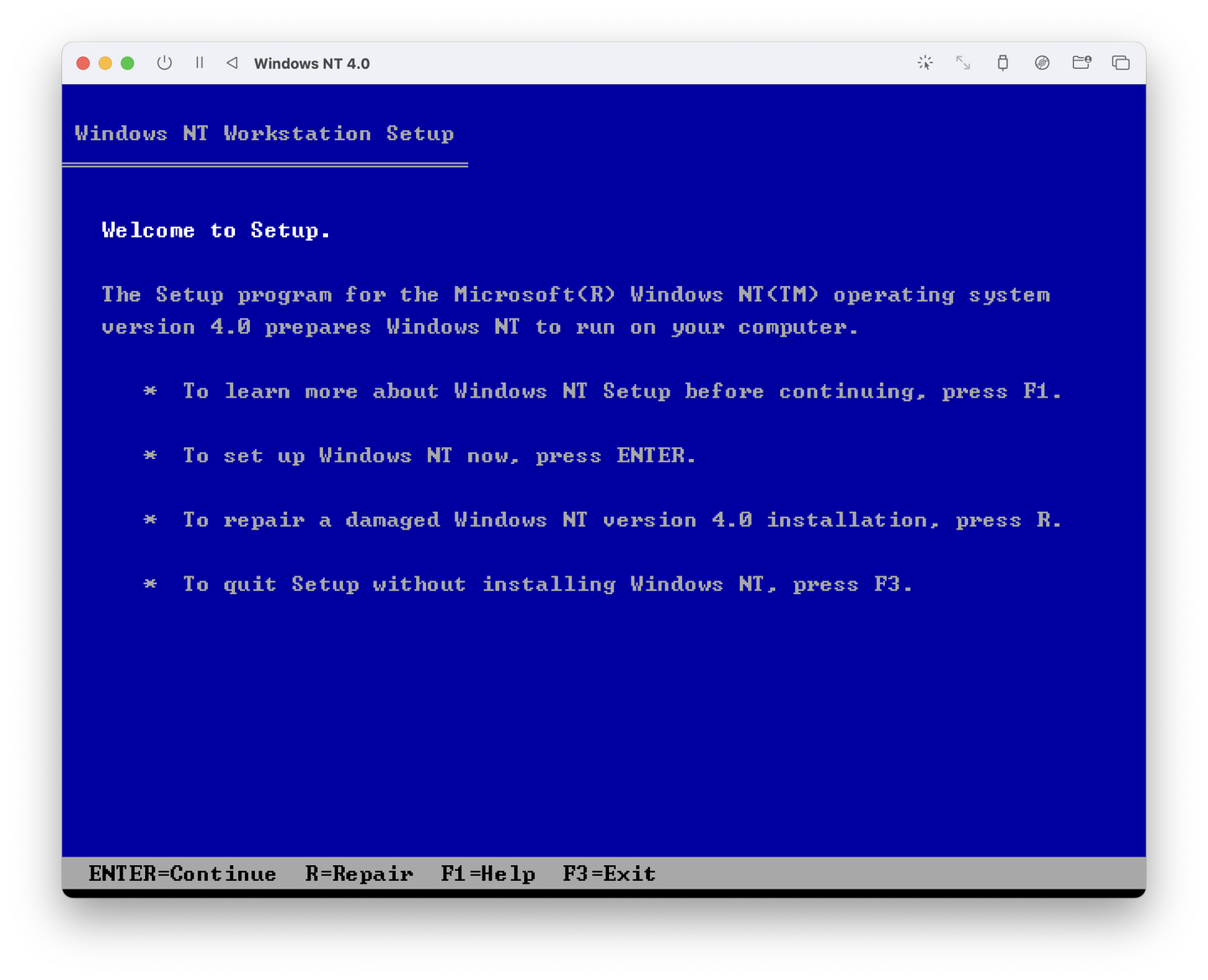Toggle the pause virtual machine control
This screenshot has height=980, width=1208.
[x=200, y=63]
